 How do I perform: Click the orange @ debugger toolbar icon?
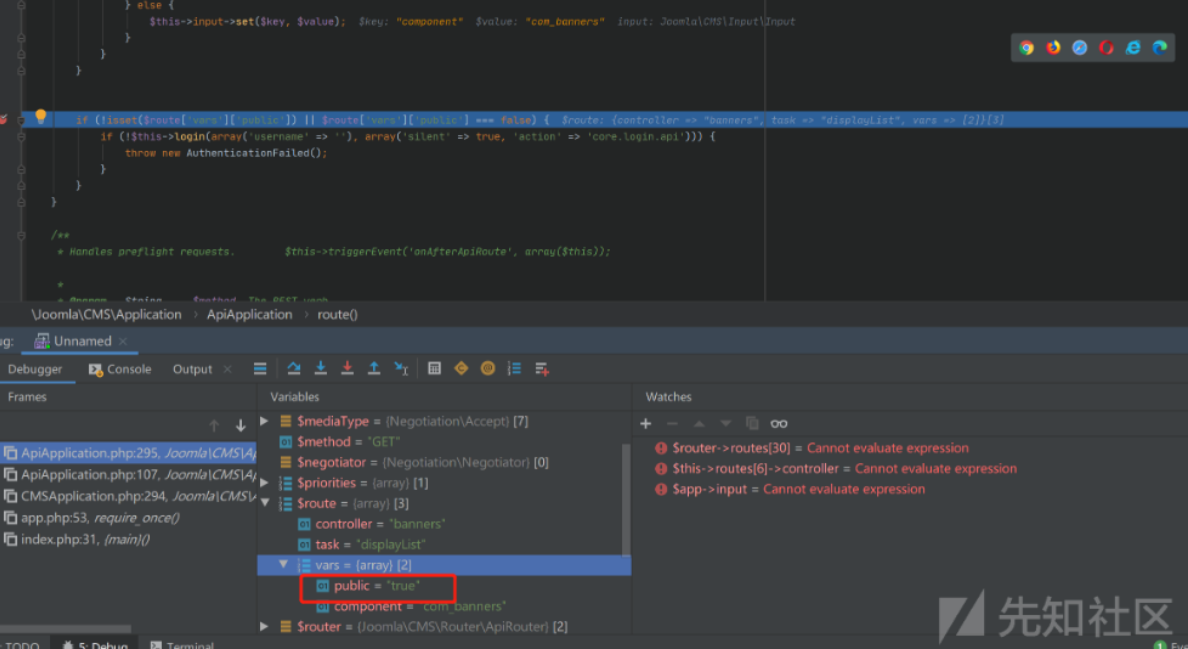(x=488, y=369)
